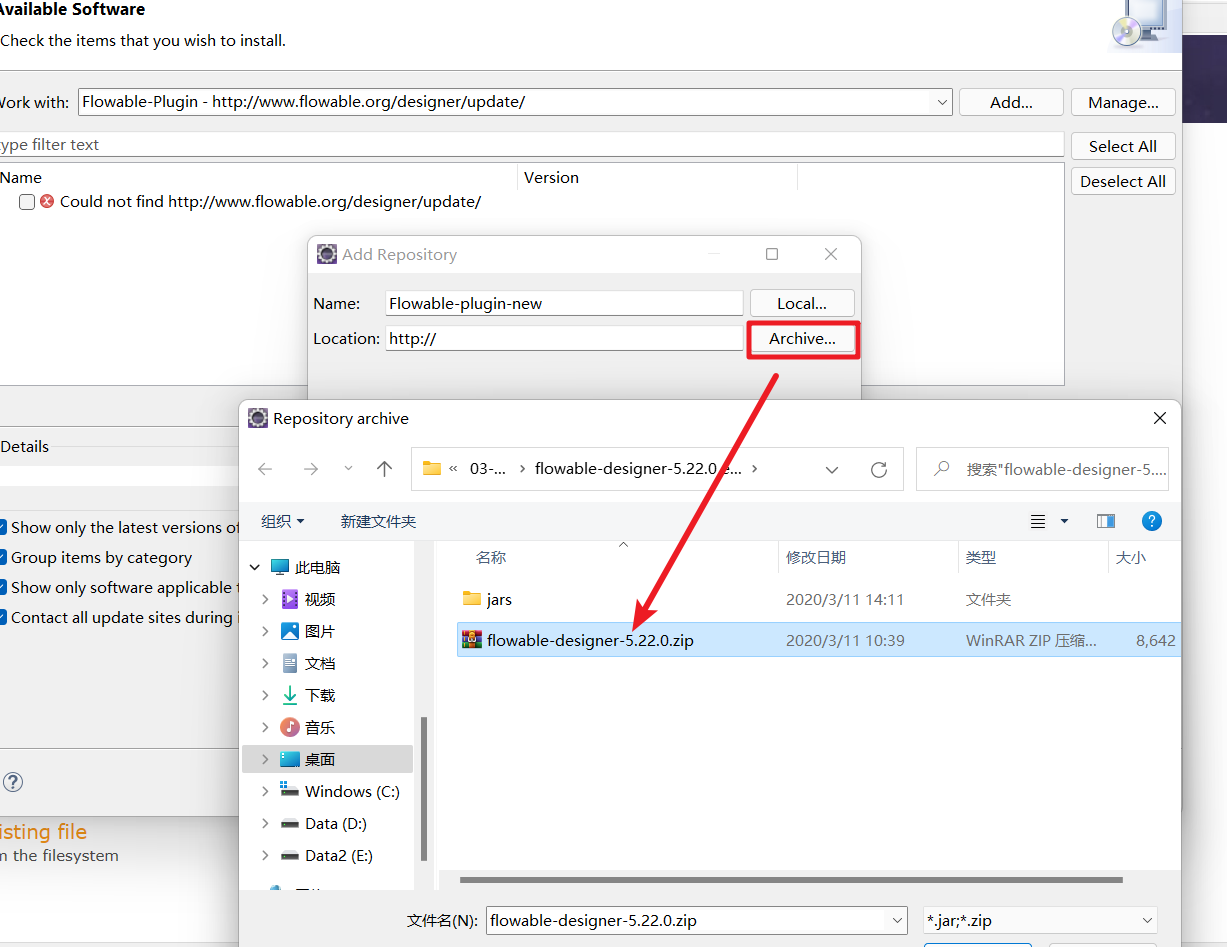This screenshot has width=1227, height=947.
Task: Toggle 'Contact all update sites during install'
Action: click(3, 617)
